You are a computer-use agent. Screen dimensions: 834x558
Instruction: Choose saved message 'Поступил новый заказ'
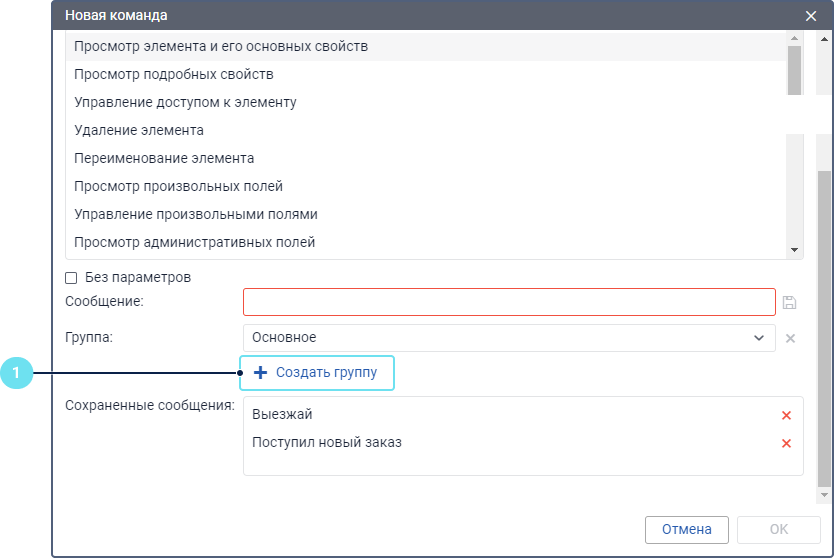coord(327,443)
